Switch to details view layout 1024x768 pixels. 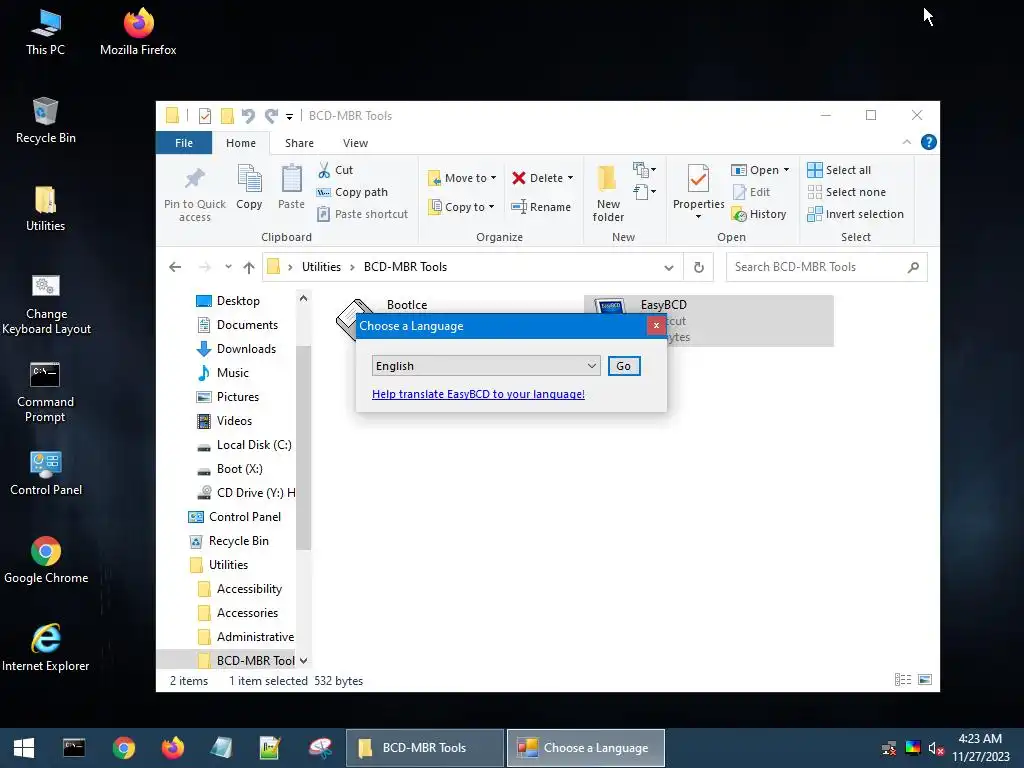(x=903, y=680)
